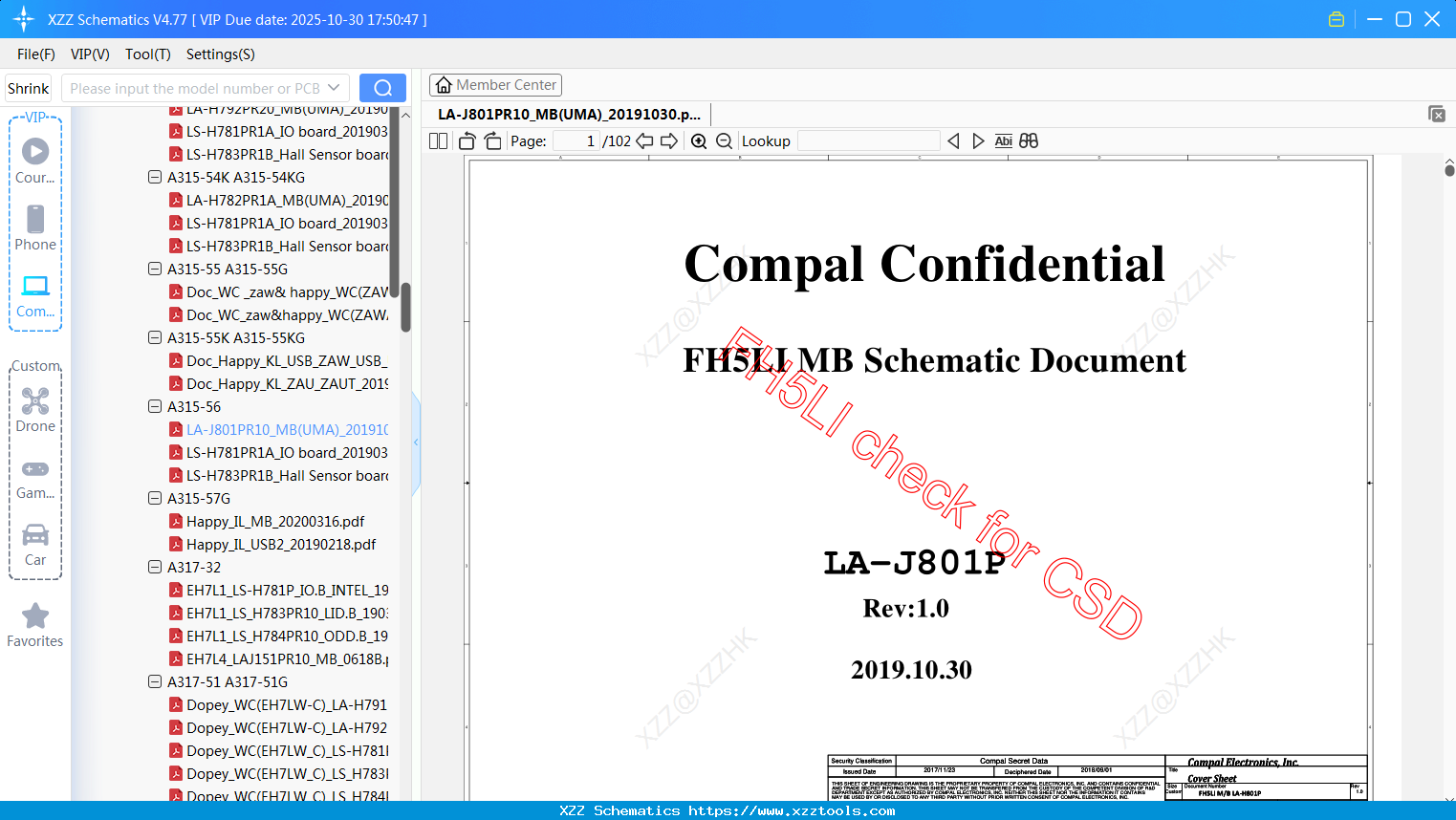Open the Tool(T) menu
Viewport: 1456px width, 820px height.
pos(148,54)
